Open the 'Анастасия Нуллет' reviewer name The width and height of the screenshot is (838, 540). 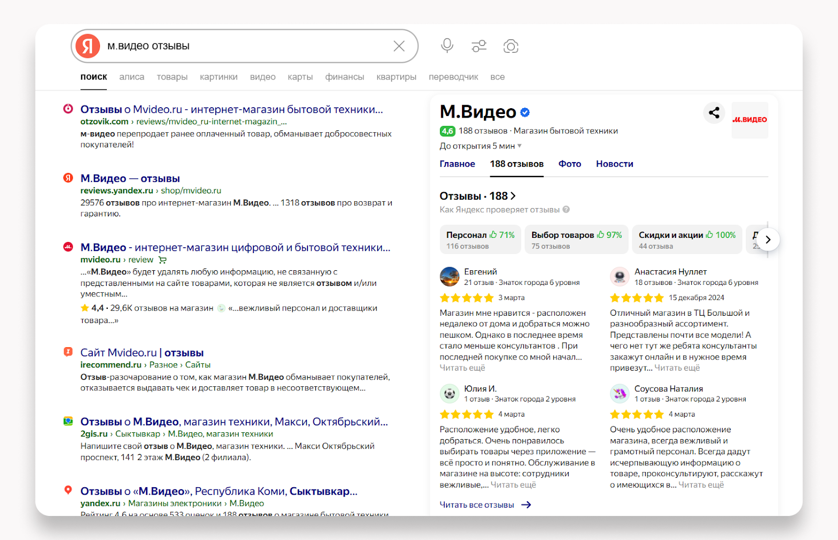pos(670,272)
